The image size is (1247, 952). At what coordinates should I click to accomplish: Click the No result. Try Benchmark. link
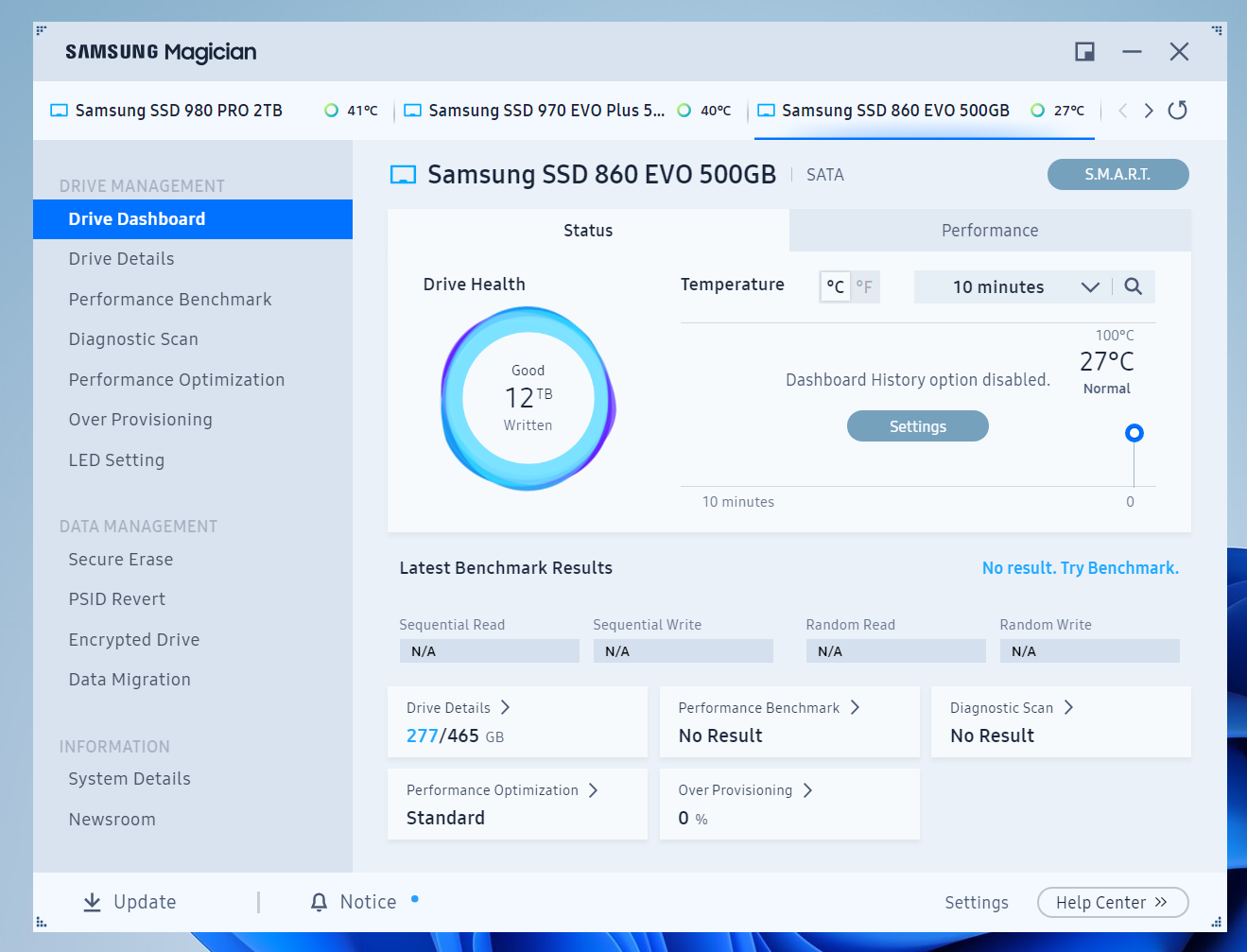(1080, 568)
